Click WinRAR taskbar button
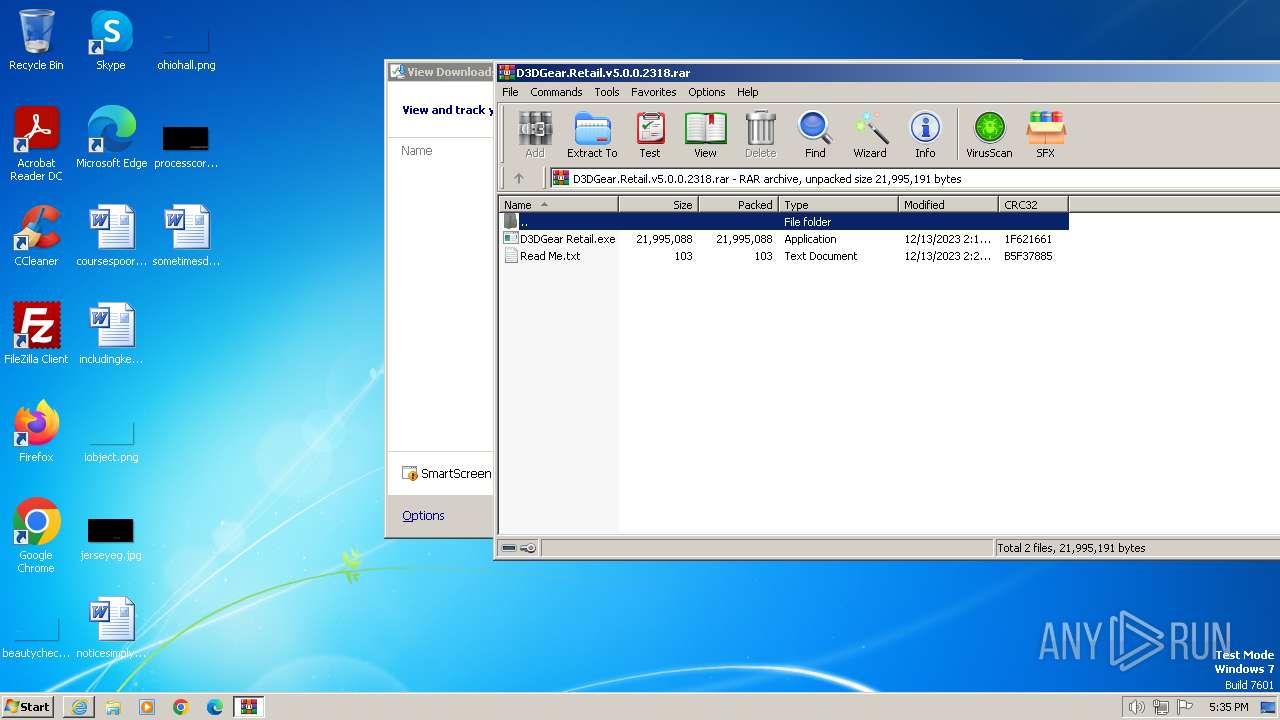Viewport: 1280px width, 720px height. [248, 707]
